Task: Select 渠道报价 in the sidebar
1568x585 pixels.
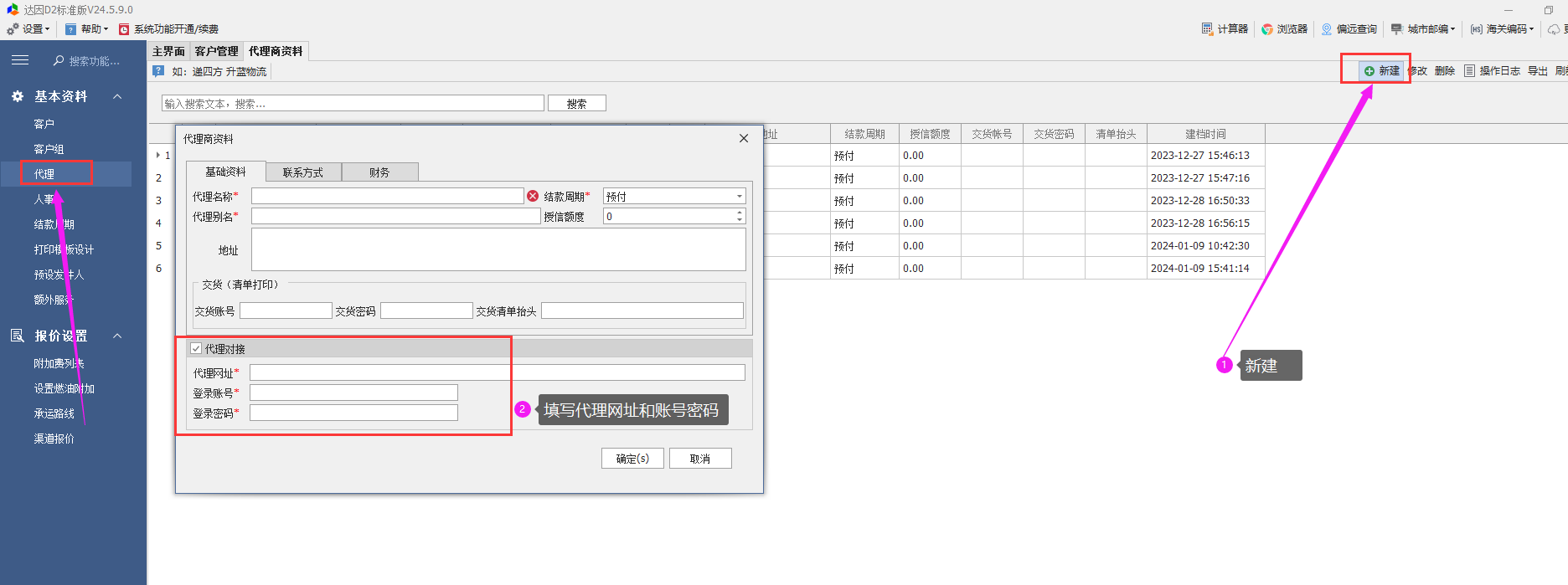Action: [54, 439]
